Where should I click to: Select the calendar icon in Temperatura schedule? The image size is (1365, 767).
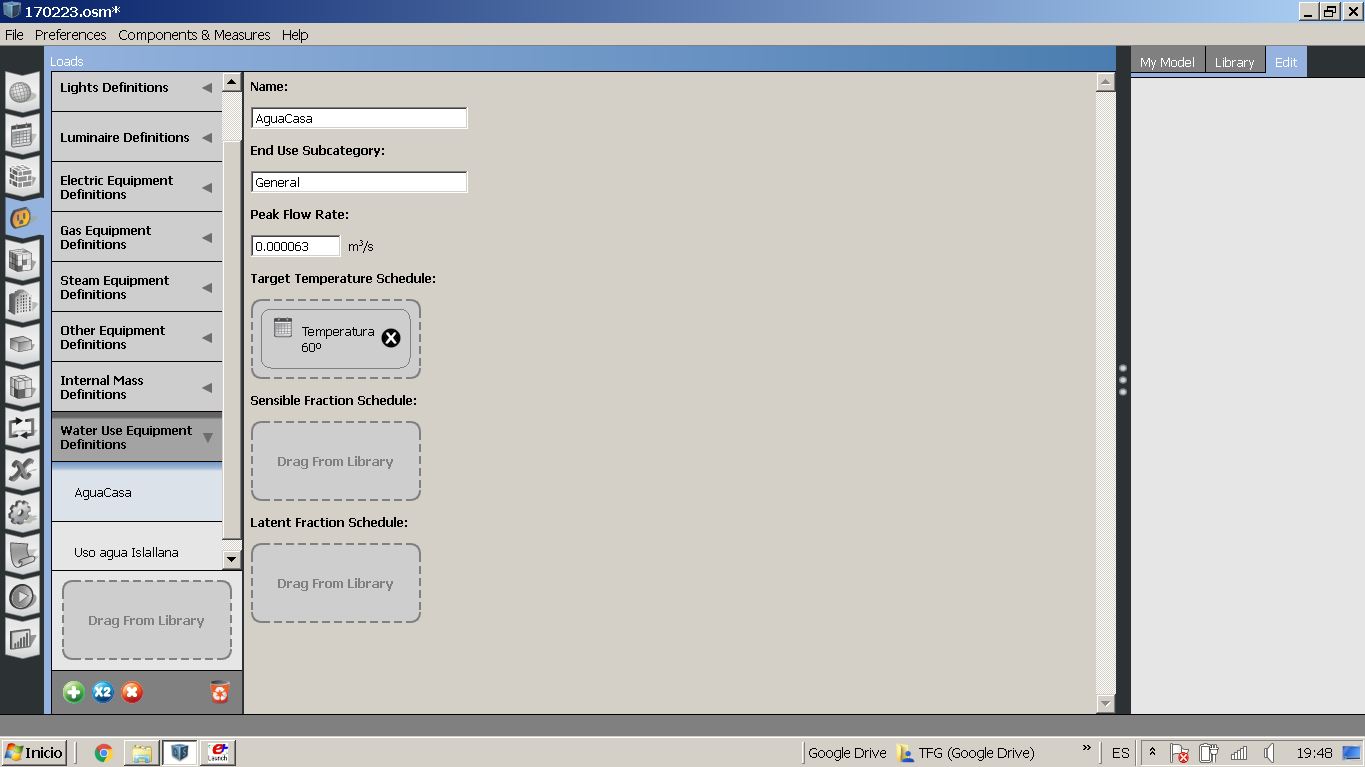[x=283, y=327]
